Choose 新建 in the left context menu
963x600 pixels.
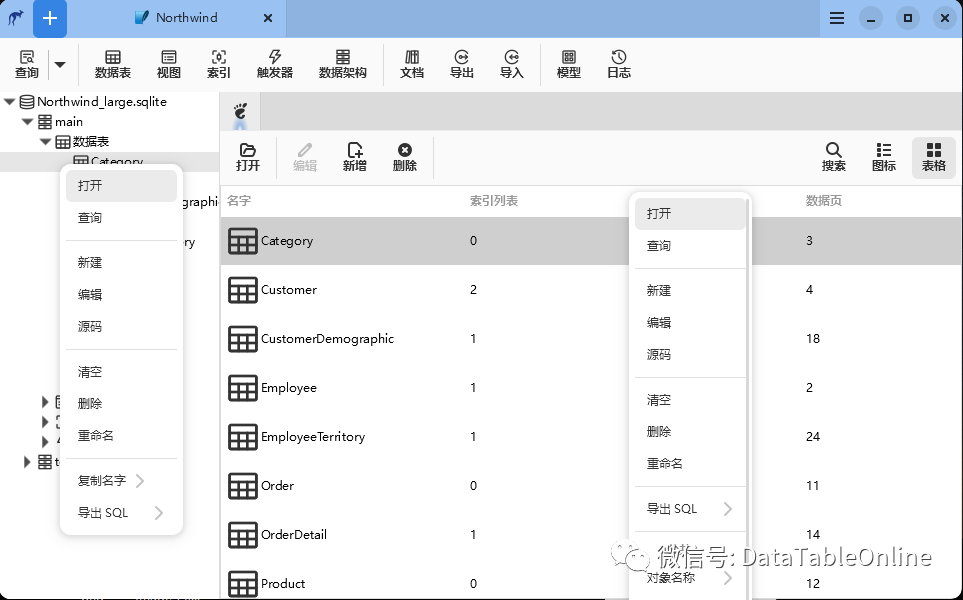tap(121, 262)
